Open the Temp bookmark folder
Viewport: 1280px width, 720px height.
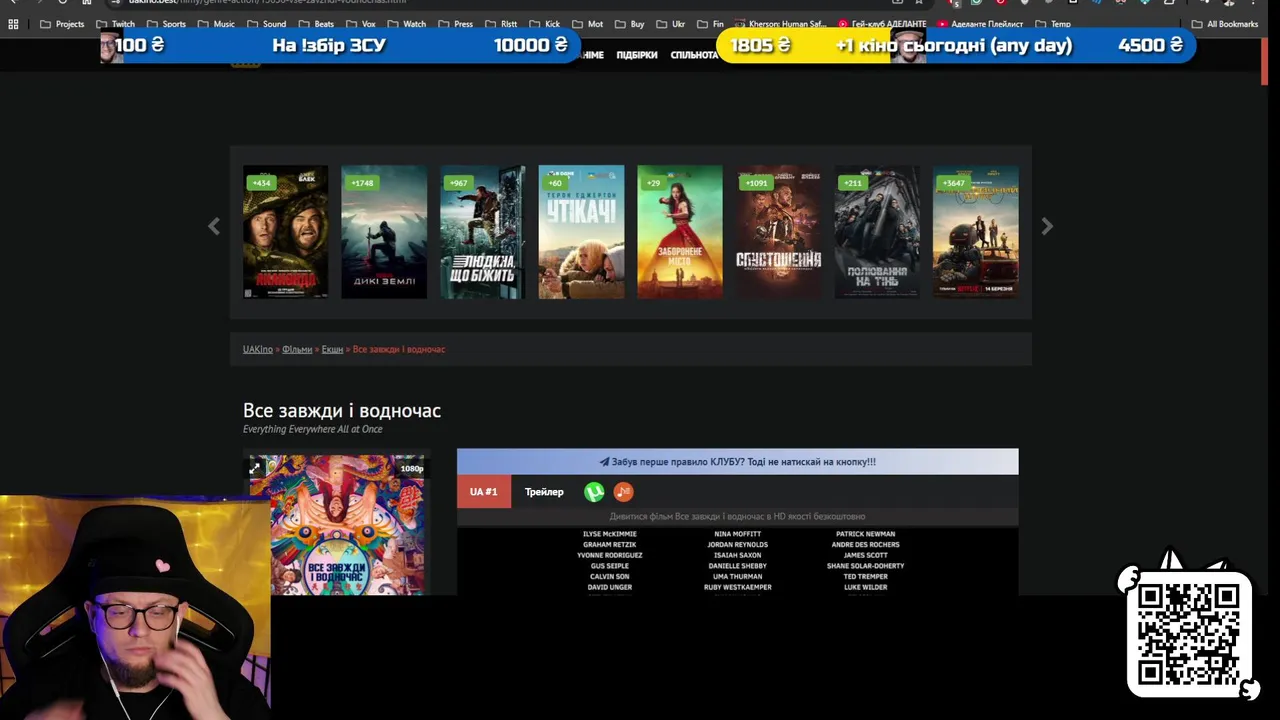(1053, 24)
